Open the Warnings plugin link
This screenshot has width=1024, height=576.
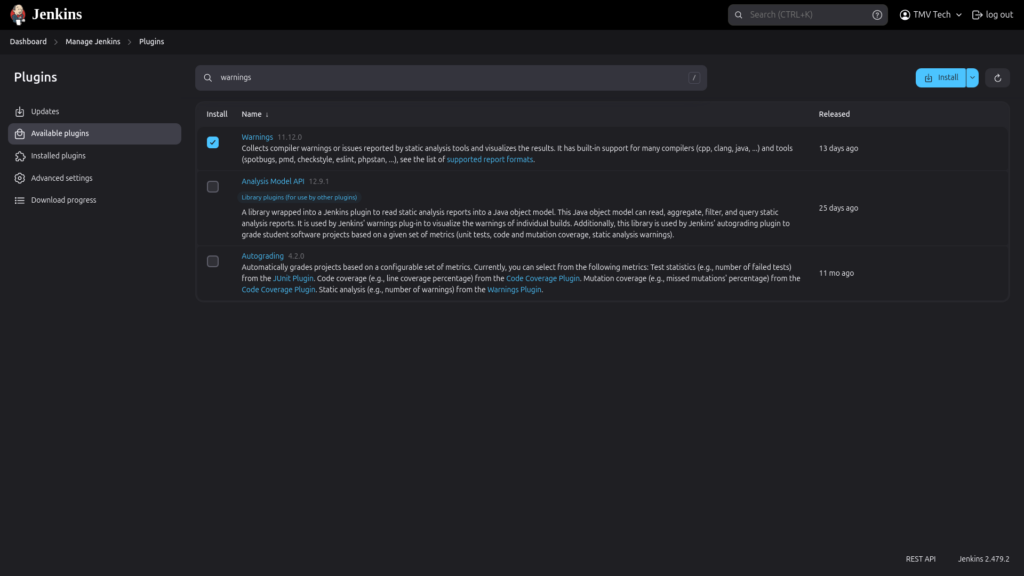[257, 137]
